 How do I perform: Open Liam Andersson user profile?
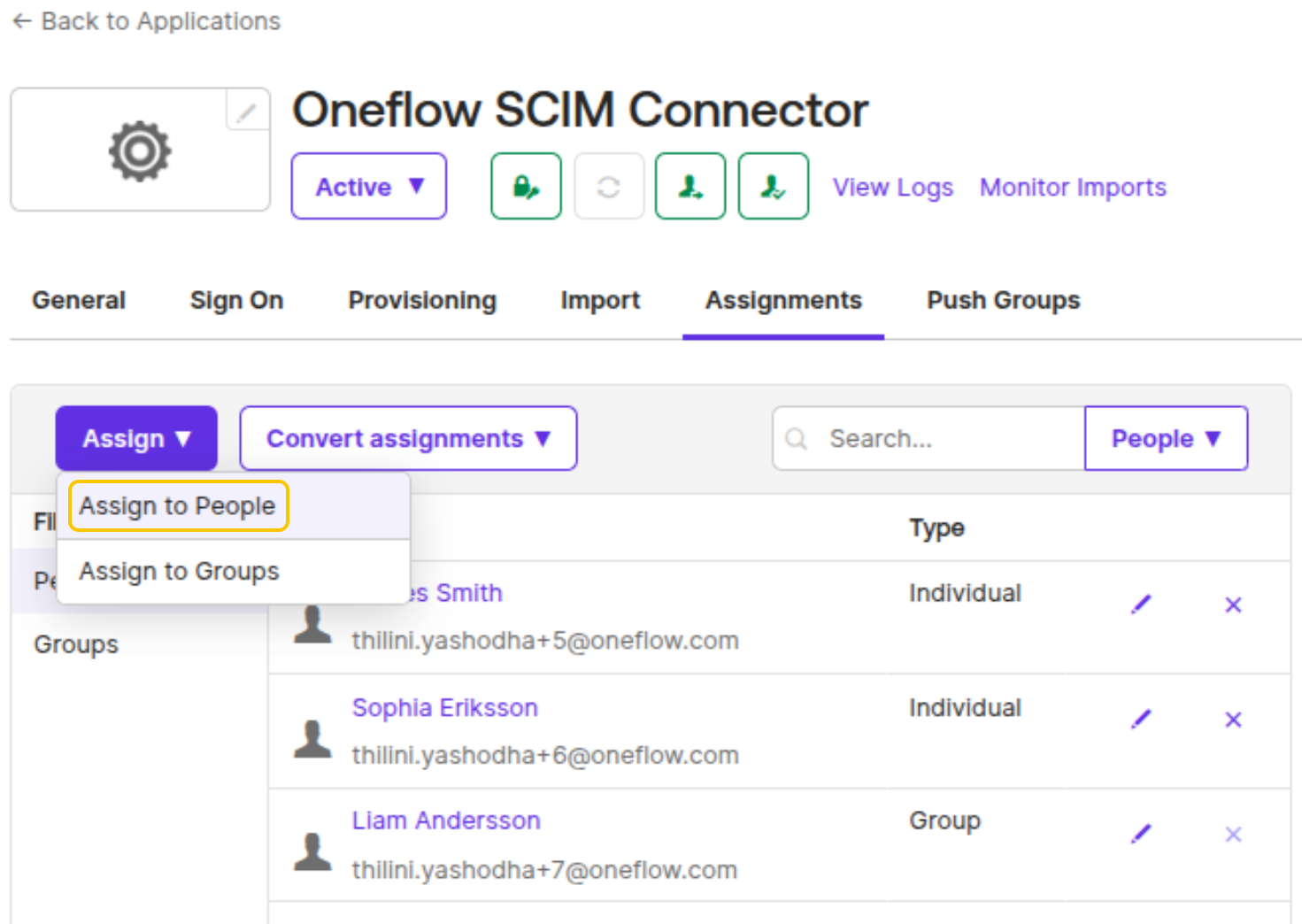tap(446, 821)
